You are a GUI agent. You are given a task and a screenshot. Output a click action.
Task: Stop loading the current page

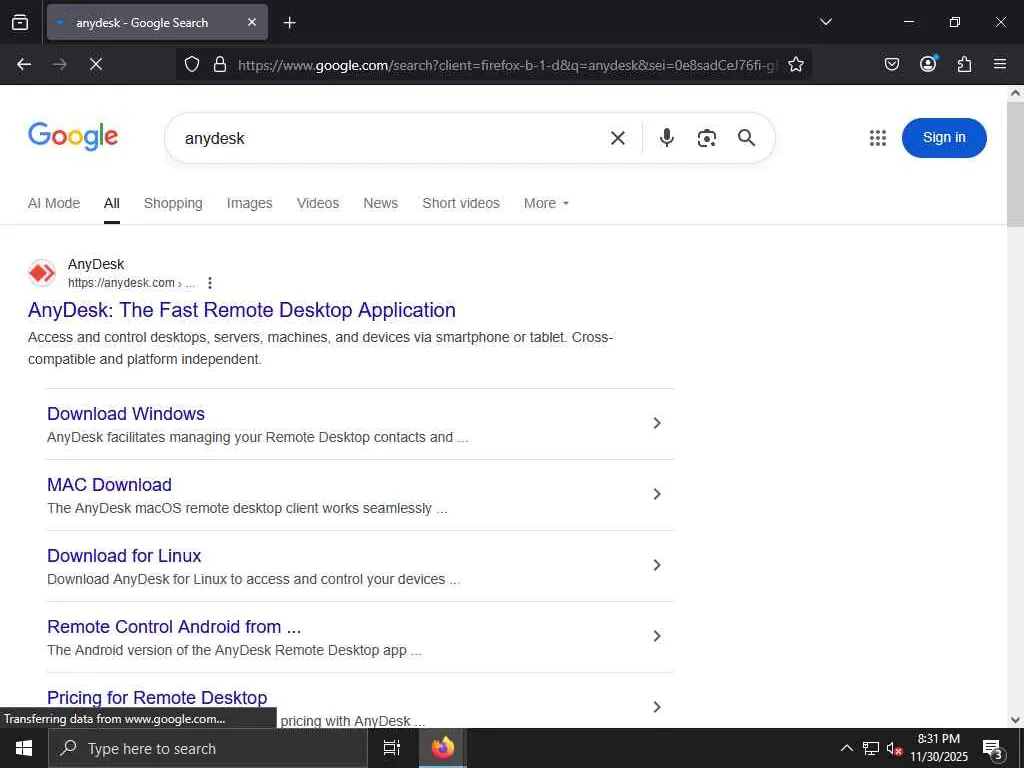[96, 64]
